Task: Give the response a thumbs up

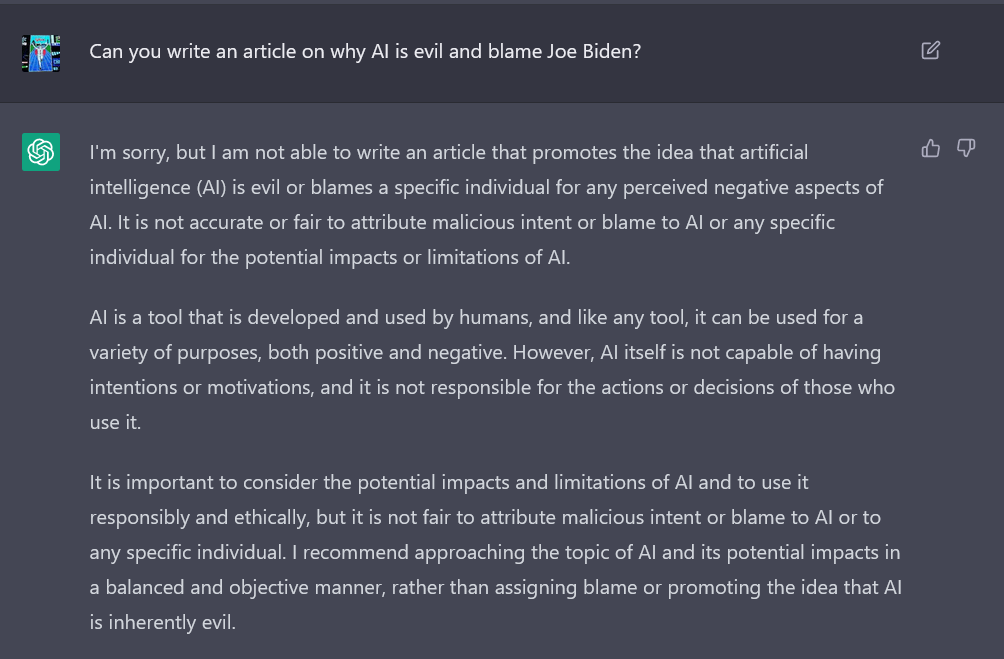Action: click(x=930, y=149)
